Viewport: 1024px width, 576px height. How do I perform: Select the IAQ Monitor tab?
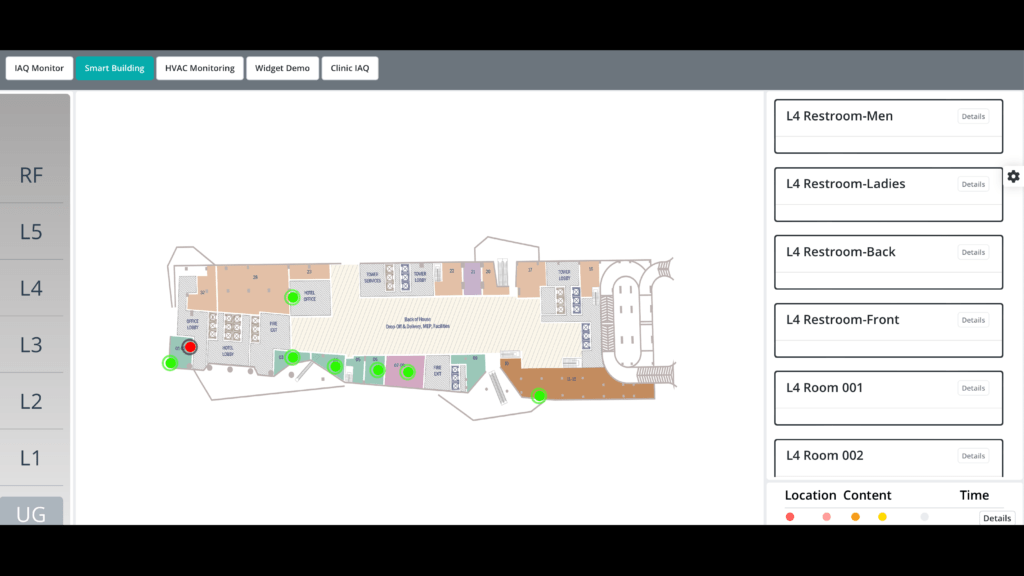[x=39, y=67]
